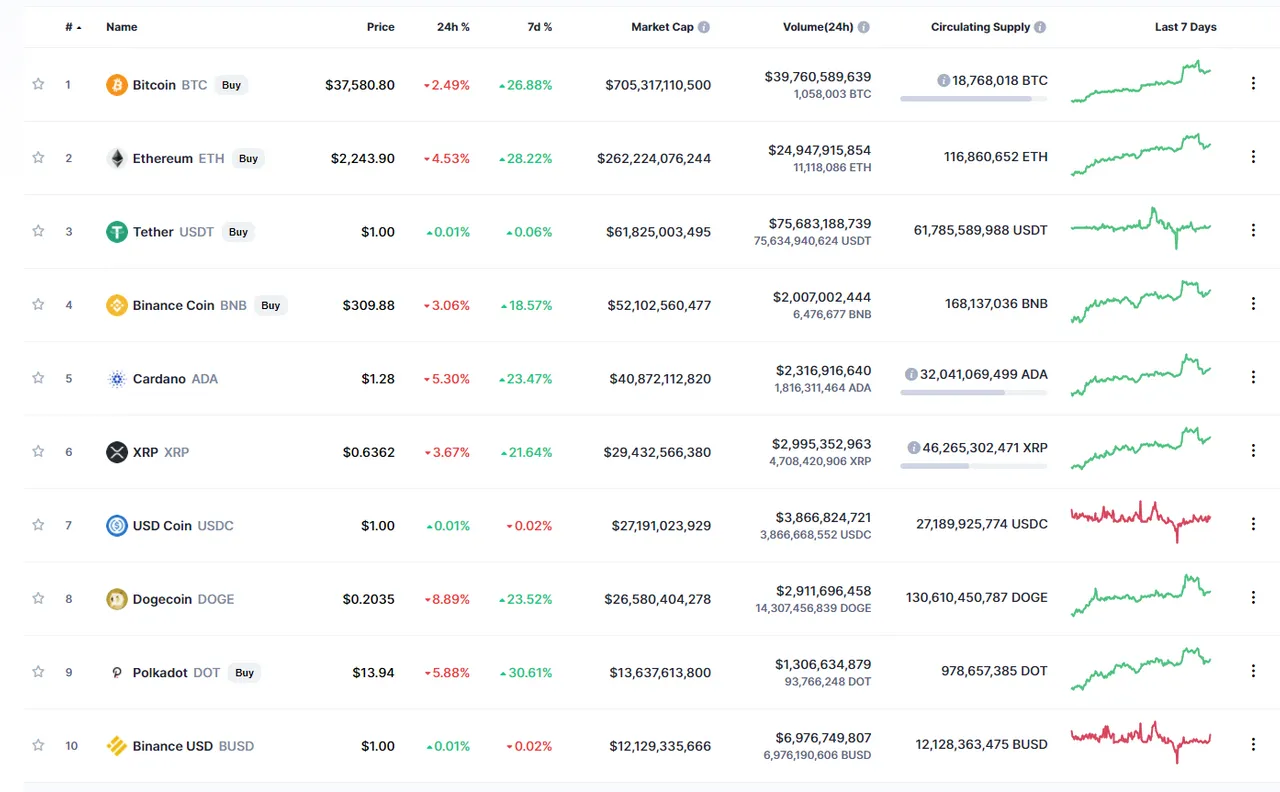Click the Cardano logo icon
Screen dimensions: 1280x792
[x=117, y=379]
